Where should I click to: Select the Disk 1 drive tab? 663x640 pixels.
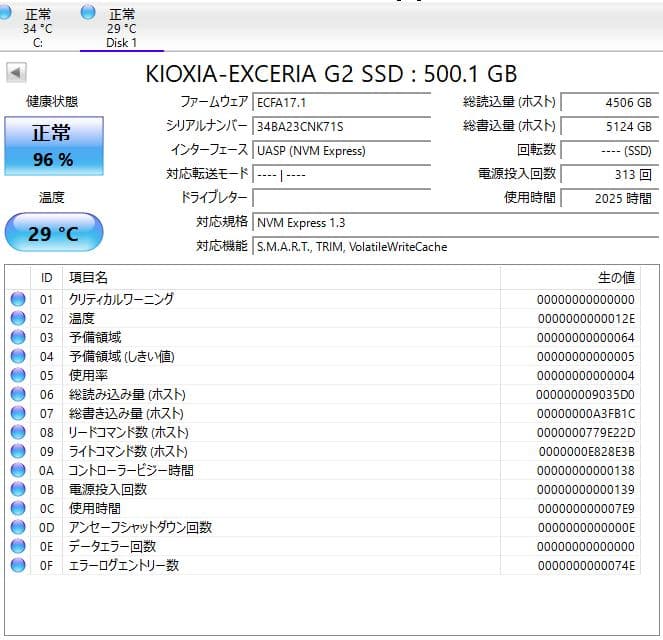(x=122, y=27)
